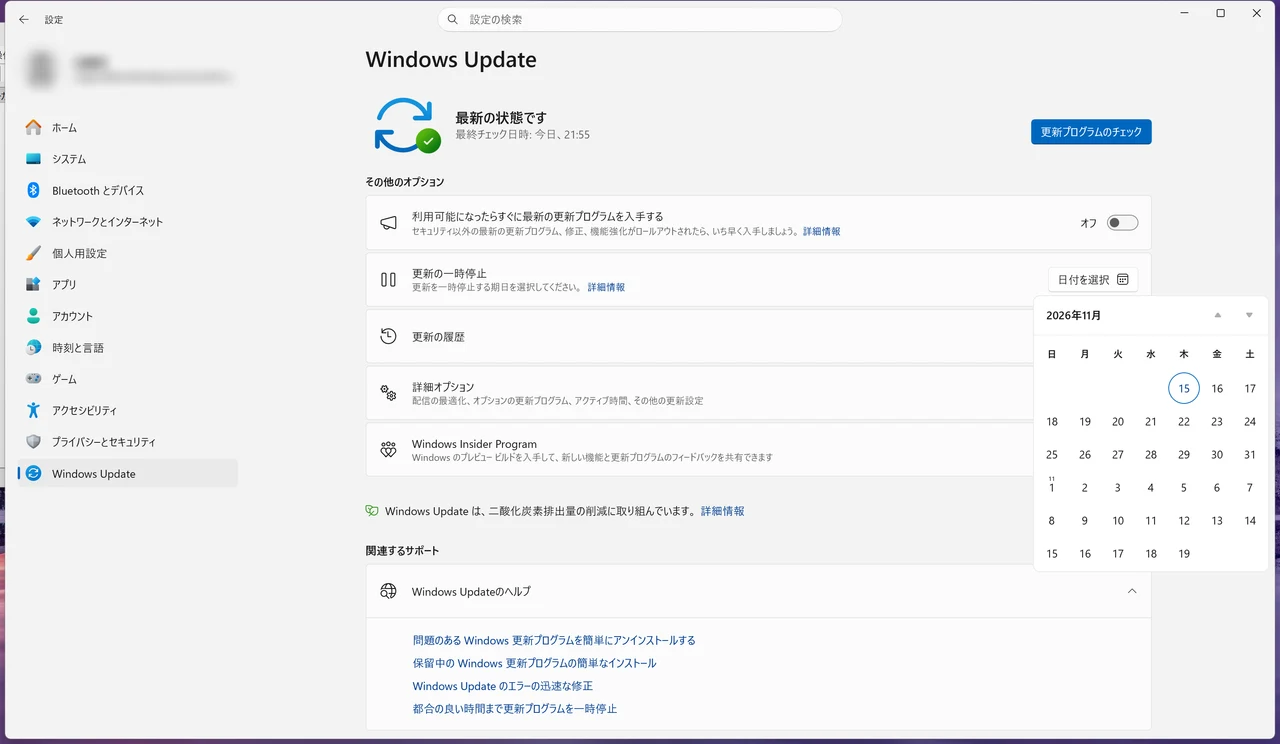Select day 22 in the calendar popup
This screenshot has width=1280, height=744.
pyautogui.click(x=1184, y=422)
